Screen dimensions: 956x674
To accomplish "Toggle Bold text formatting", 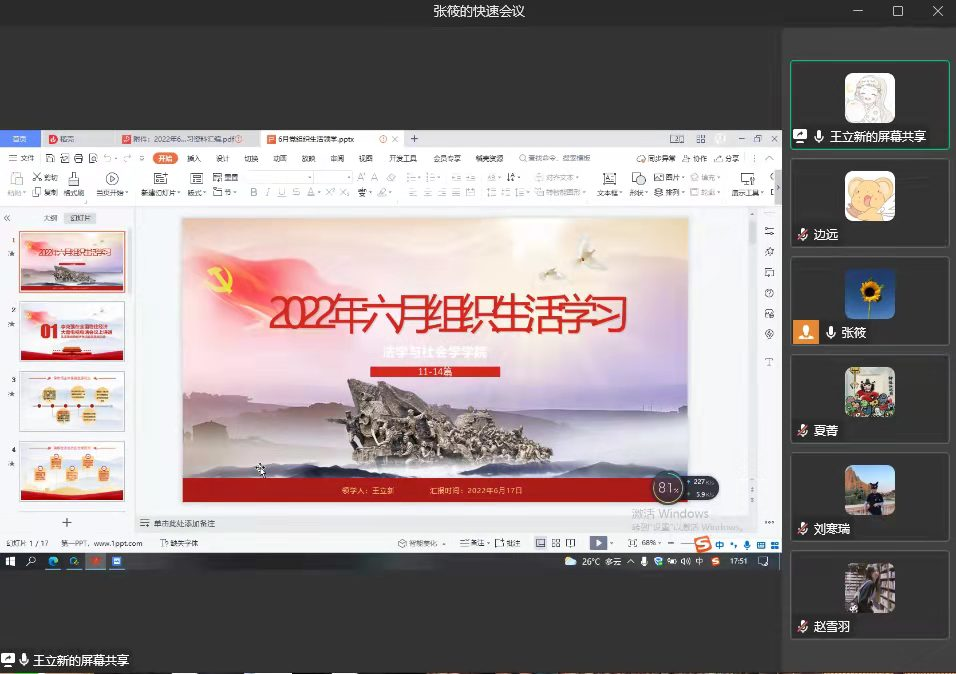I will coord(254,192).
